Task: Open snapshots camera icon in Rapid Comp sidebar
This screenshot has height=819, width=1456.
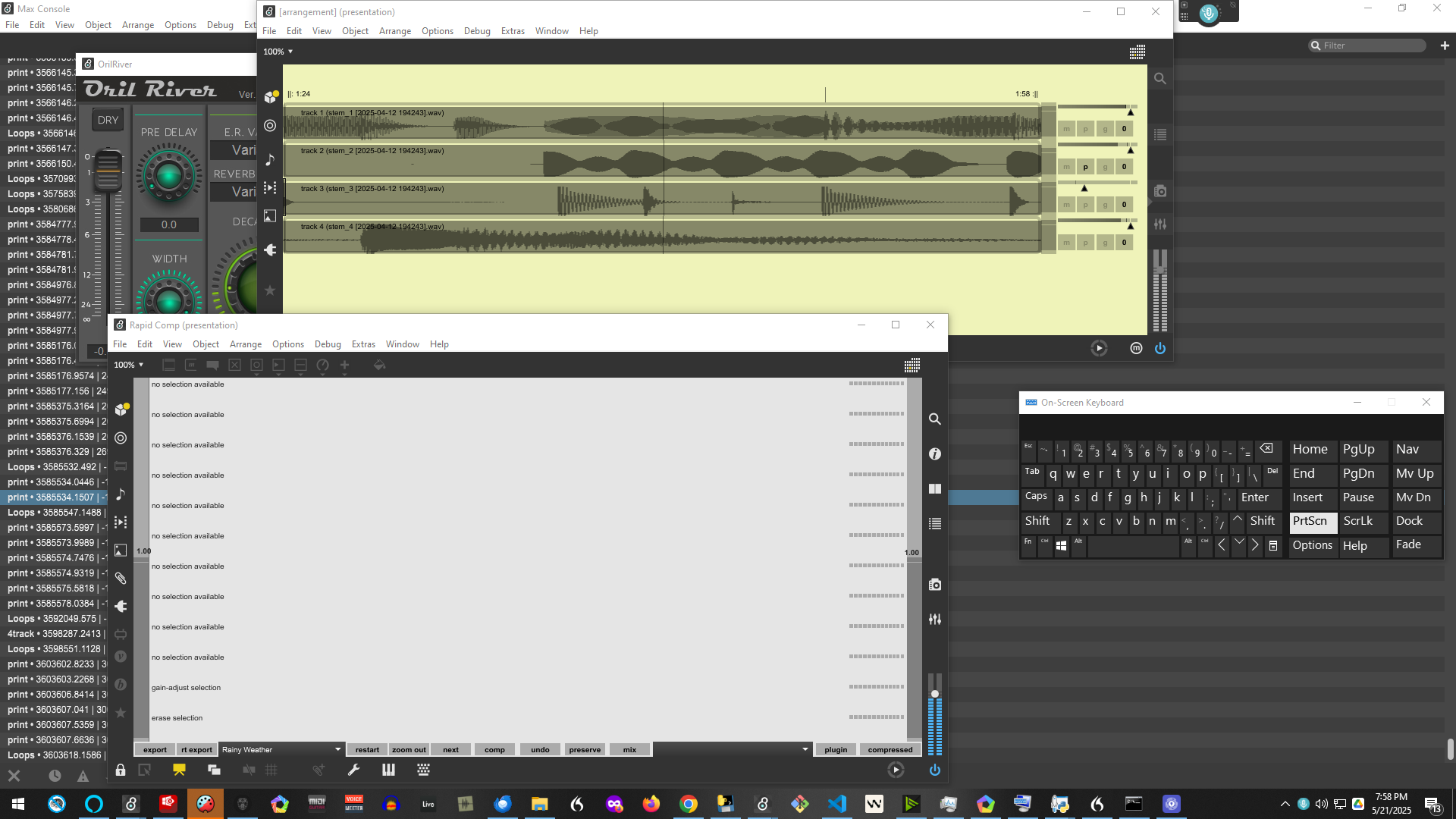Action: [935, 585]
